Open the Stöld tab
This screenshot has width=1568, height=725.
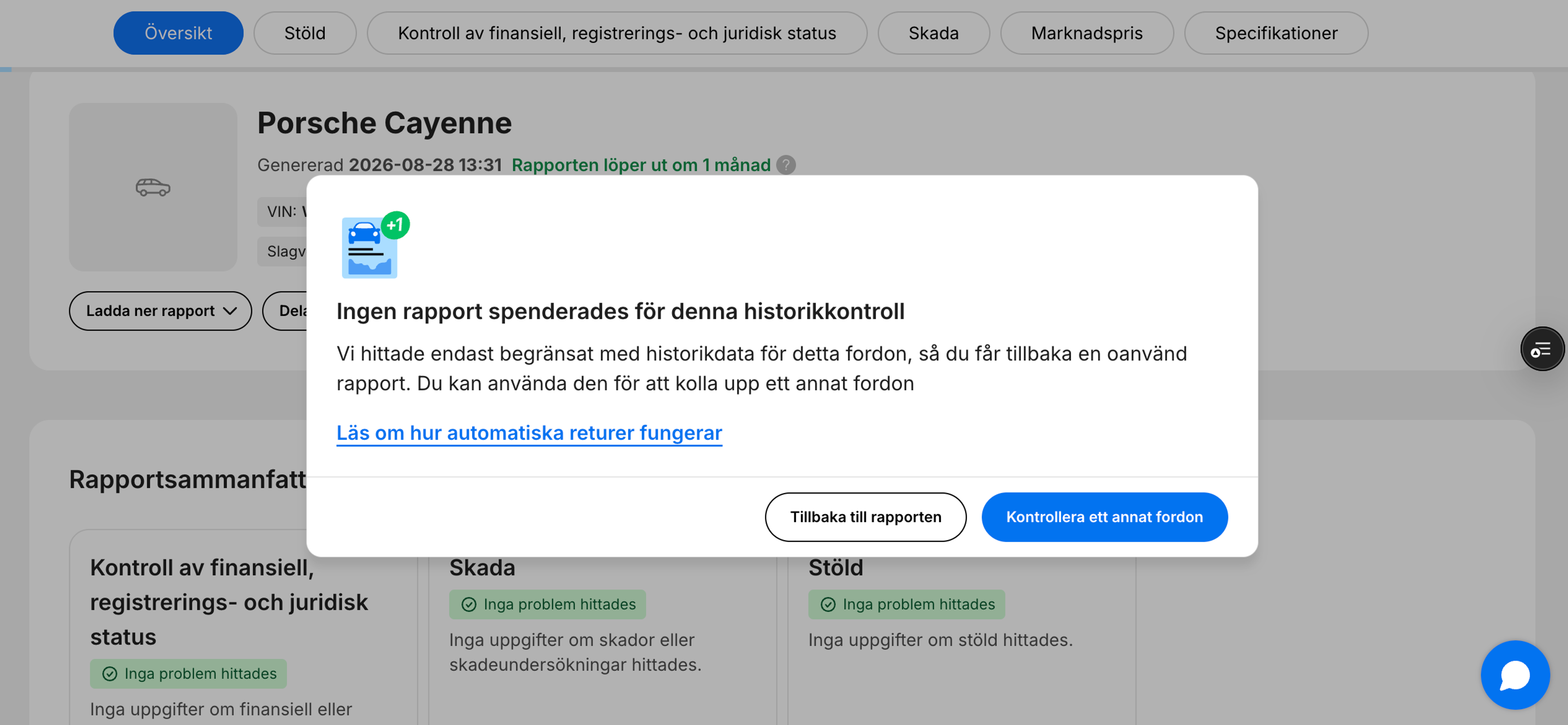pyautogui.click(x=305, y=33)
